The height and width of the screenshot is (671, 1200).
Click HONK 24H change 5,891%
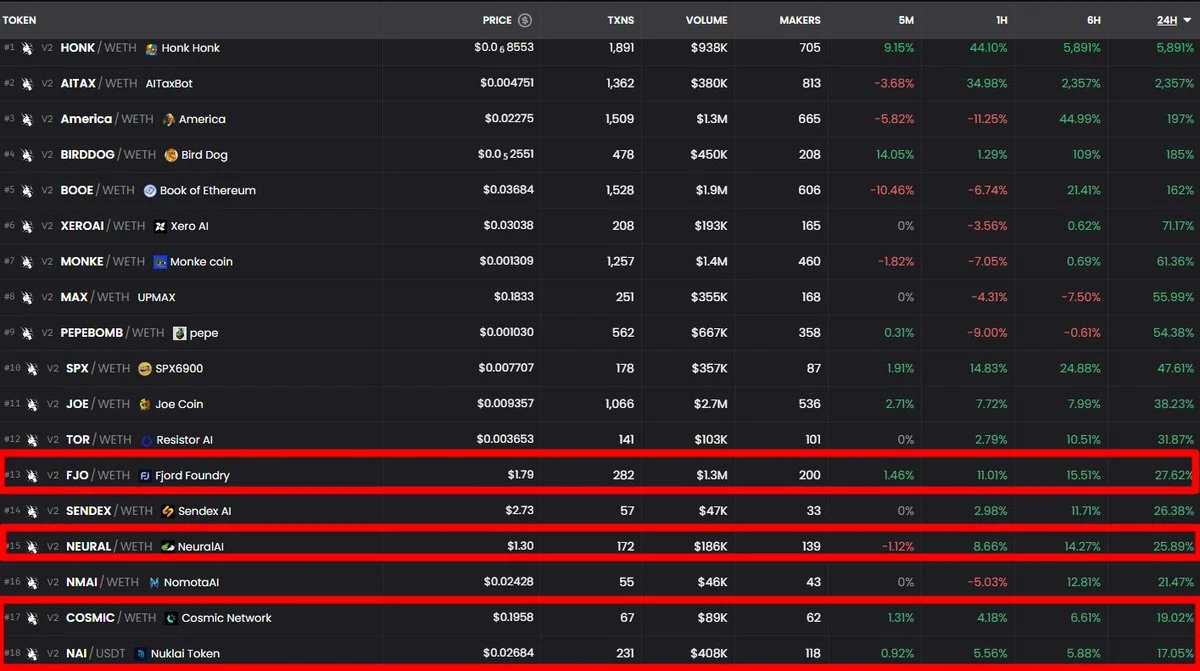pos(1173,48)
